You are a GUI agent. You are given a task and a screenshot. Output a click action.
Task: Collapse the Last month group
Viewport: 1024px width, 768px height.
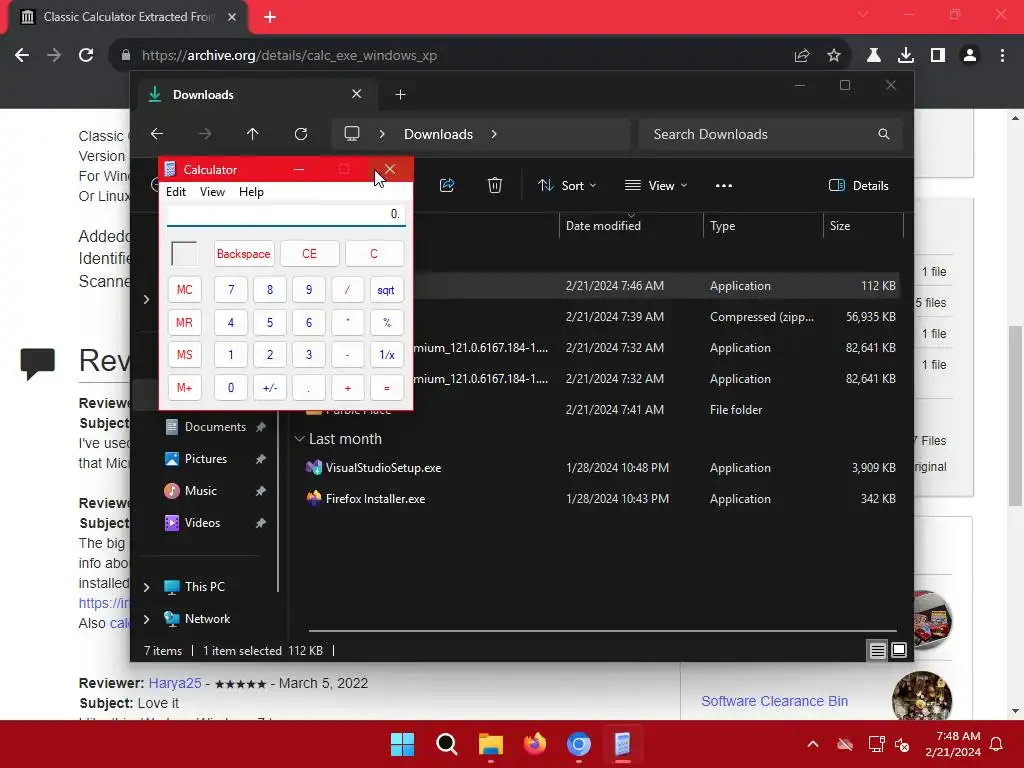[x=299, y=439]
